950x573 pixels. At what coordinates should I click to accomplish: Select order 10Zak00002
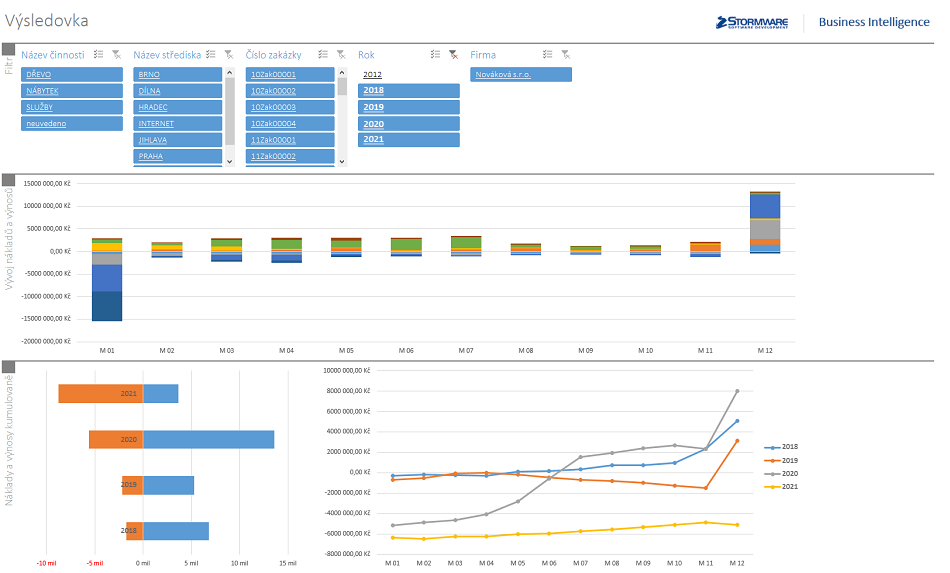[x=290, y=91]
